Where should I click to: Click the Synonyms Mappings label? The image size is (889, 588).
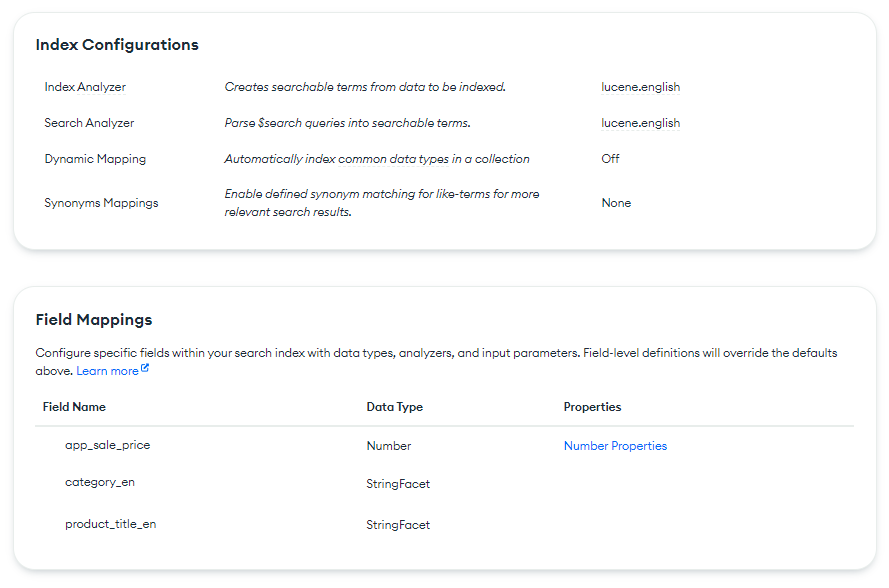[x=101, y=203]
